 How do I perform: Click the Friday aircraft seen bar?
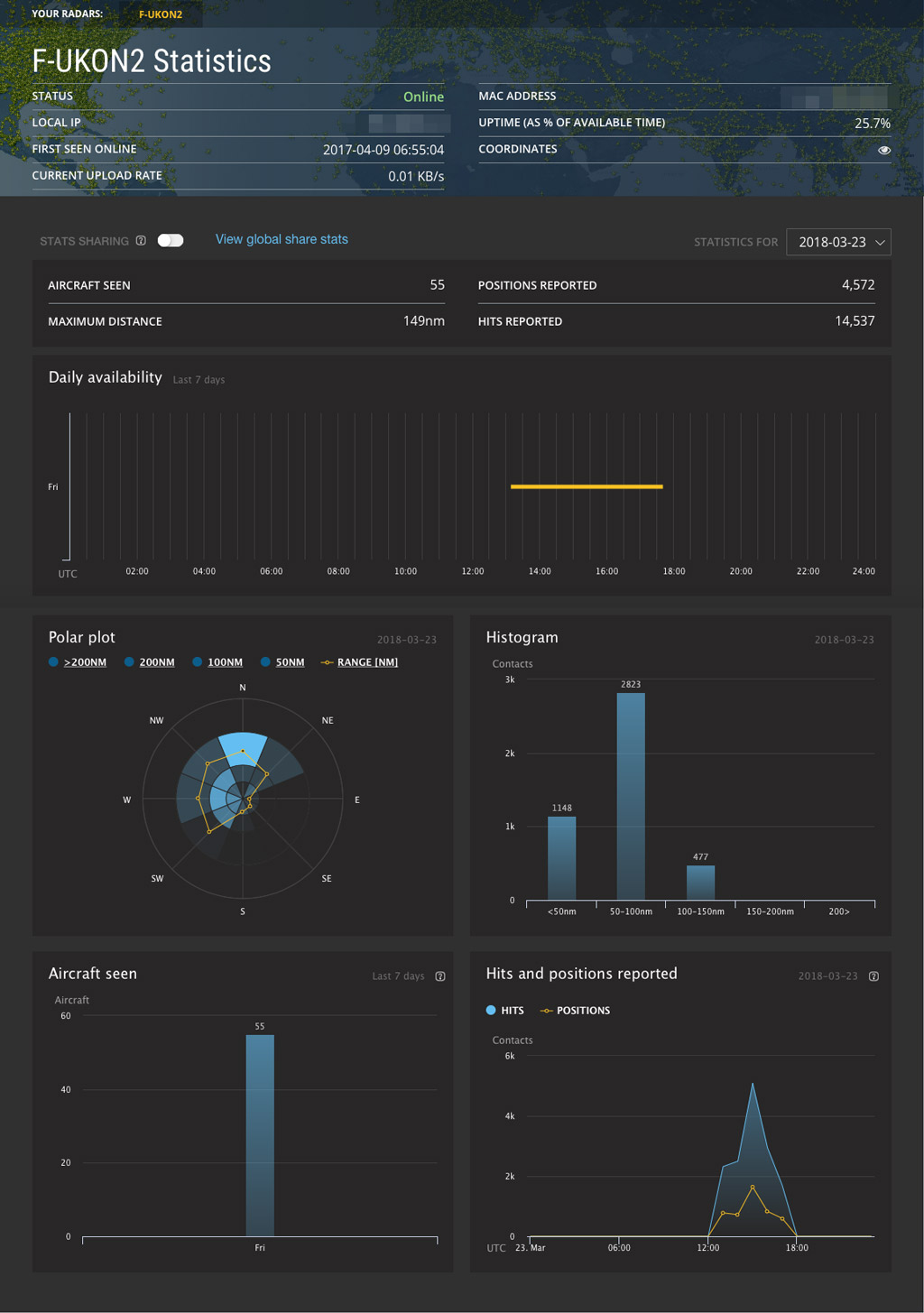260,1135
